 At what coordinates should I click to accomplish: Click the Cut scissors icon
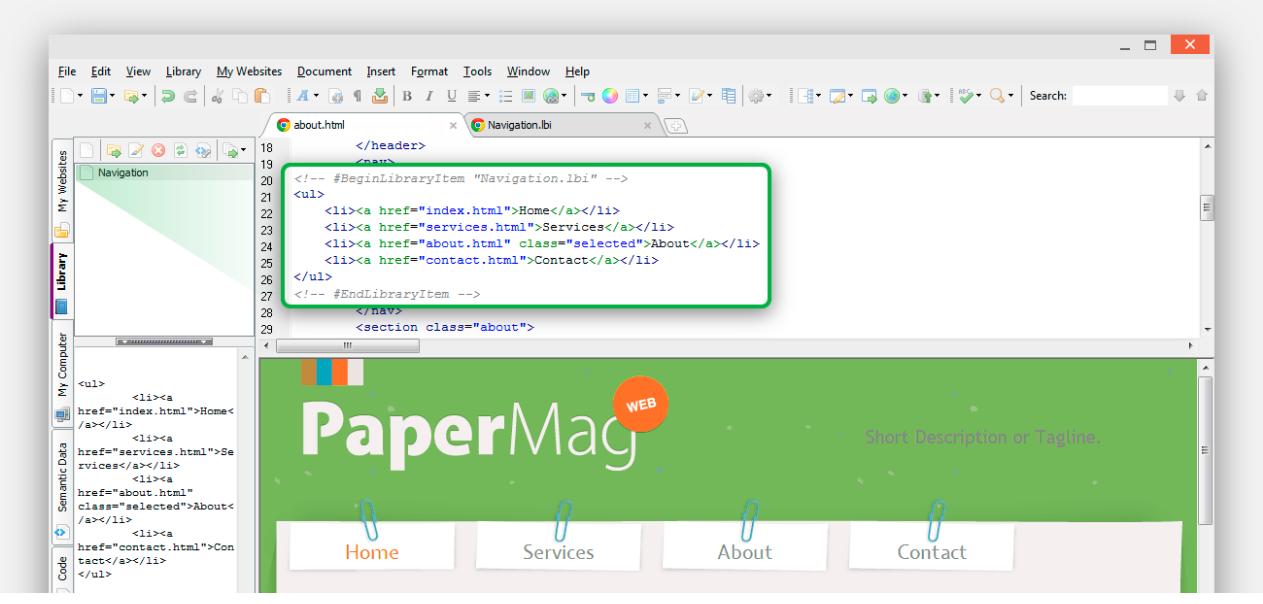click(216, 96)
